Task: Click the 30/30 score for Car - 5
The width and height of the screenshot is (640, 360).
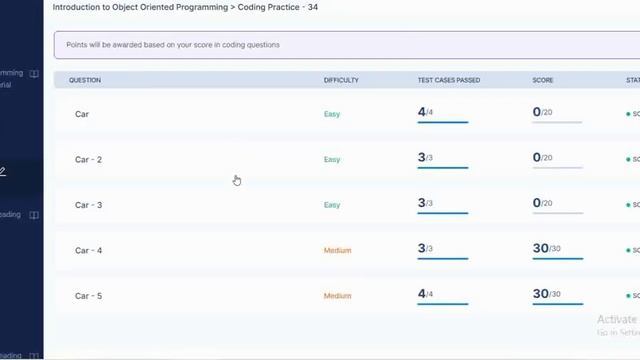Action: [x=547, y=293]
